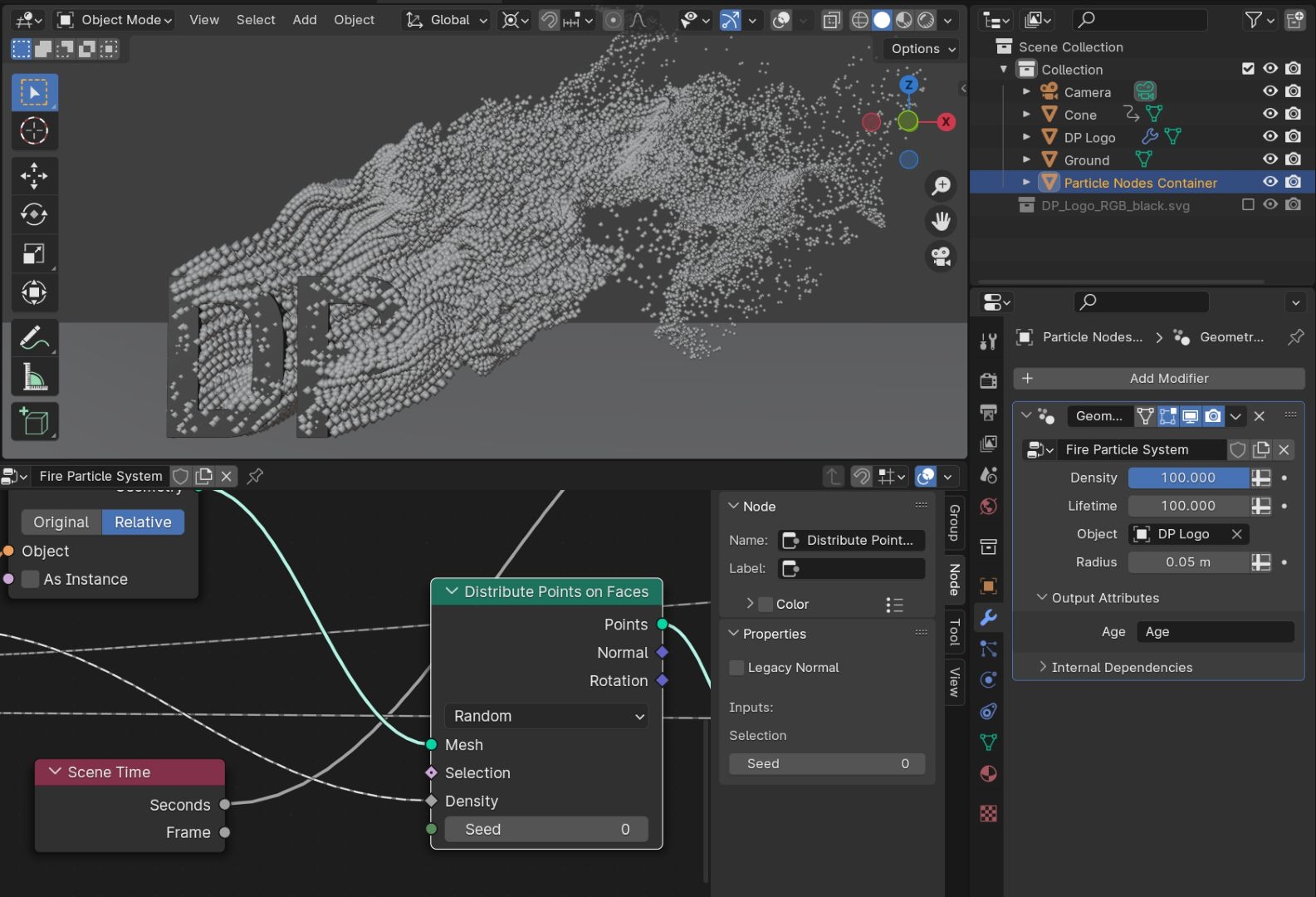Viewport: 1316px width, 897px height.
Task: Hide the Ground object in outliner
Action: click(1270, 159)
